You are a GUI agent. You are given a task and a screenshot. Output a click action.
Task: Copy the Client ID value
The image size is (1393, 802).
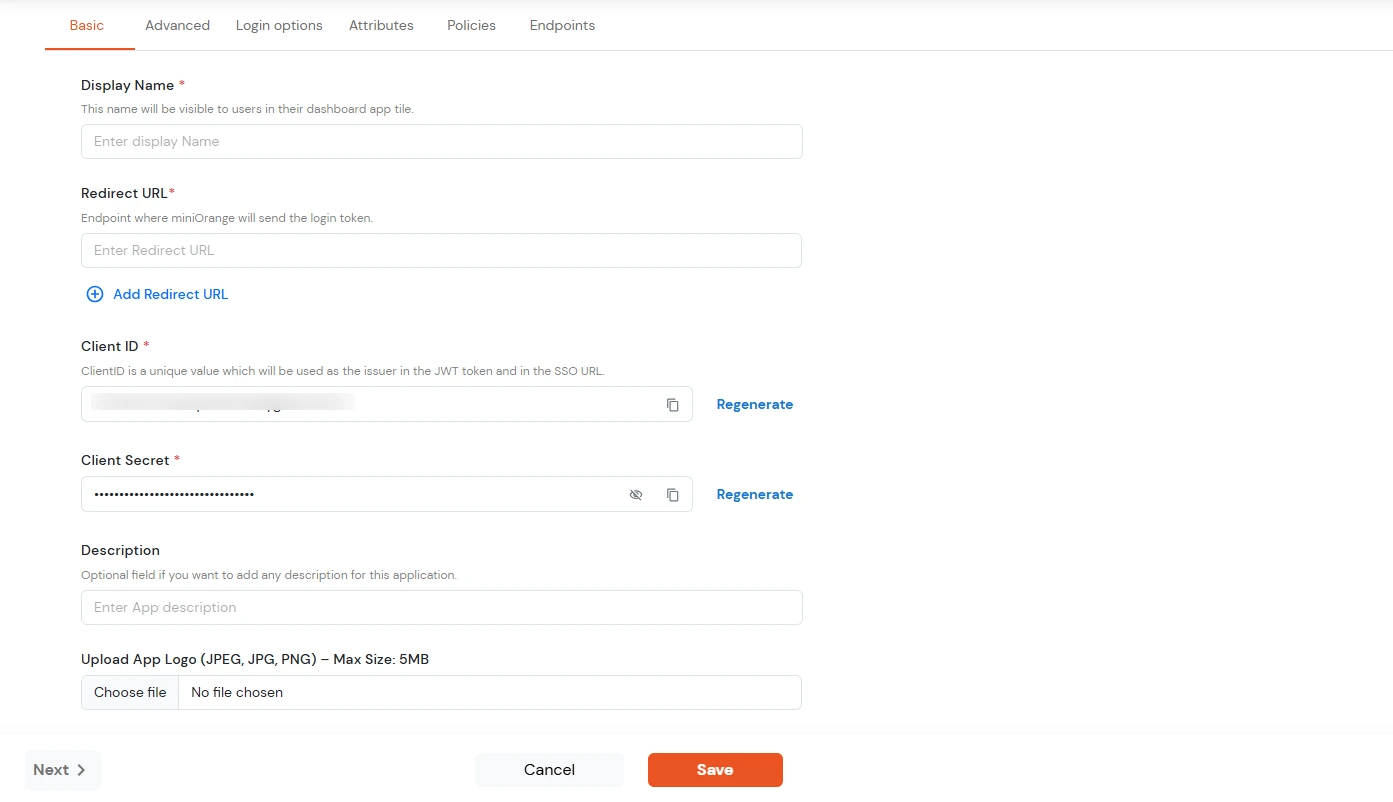coord(672,404)
